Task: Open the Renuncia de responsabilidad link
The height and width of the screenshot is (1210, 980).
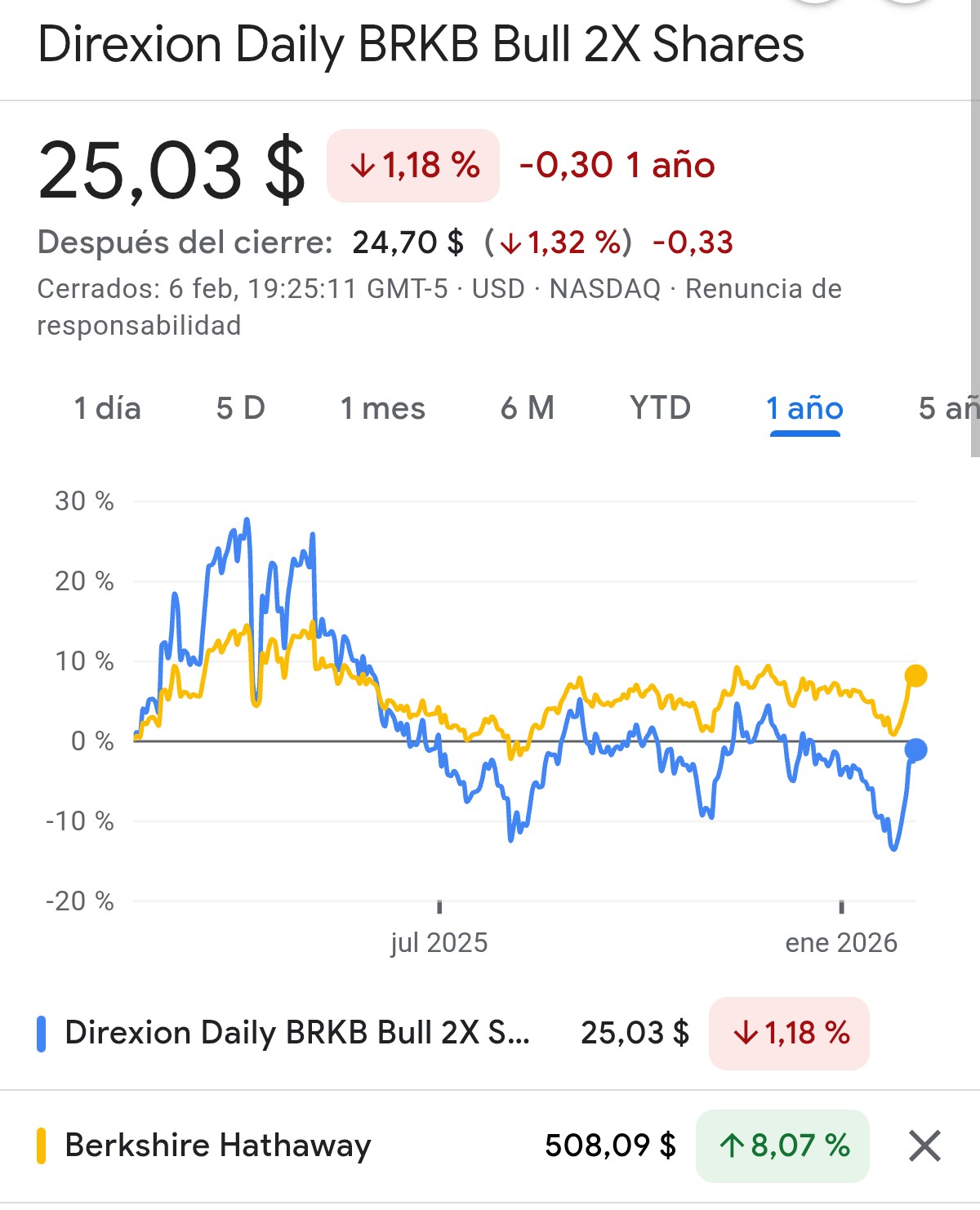Action: point(763,289)
